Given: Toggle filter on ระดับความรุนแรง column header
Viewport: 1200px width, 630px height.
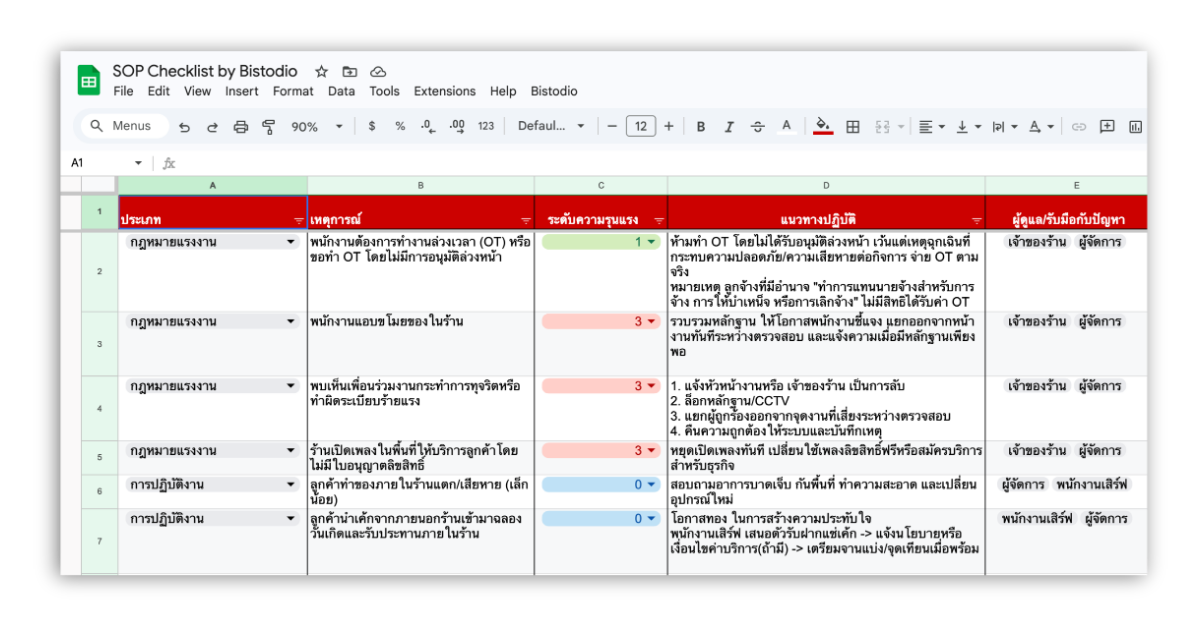Looking at the screenshot, I should 658,220.
